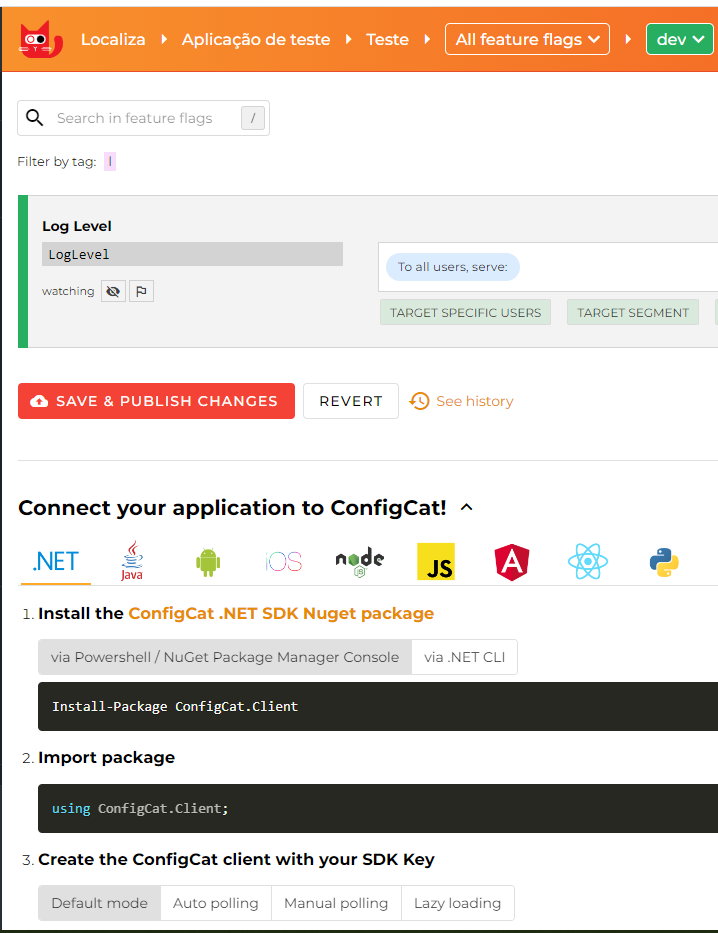Open the All feature flags dropdown

coord(528,39)
